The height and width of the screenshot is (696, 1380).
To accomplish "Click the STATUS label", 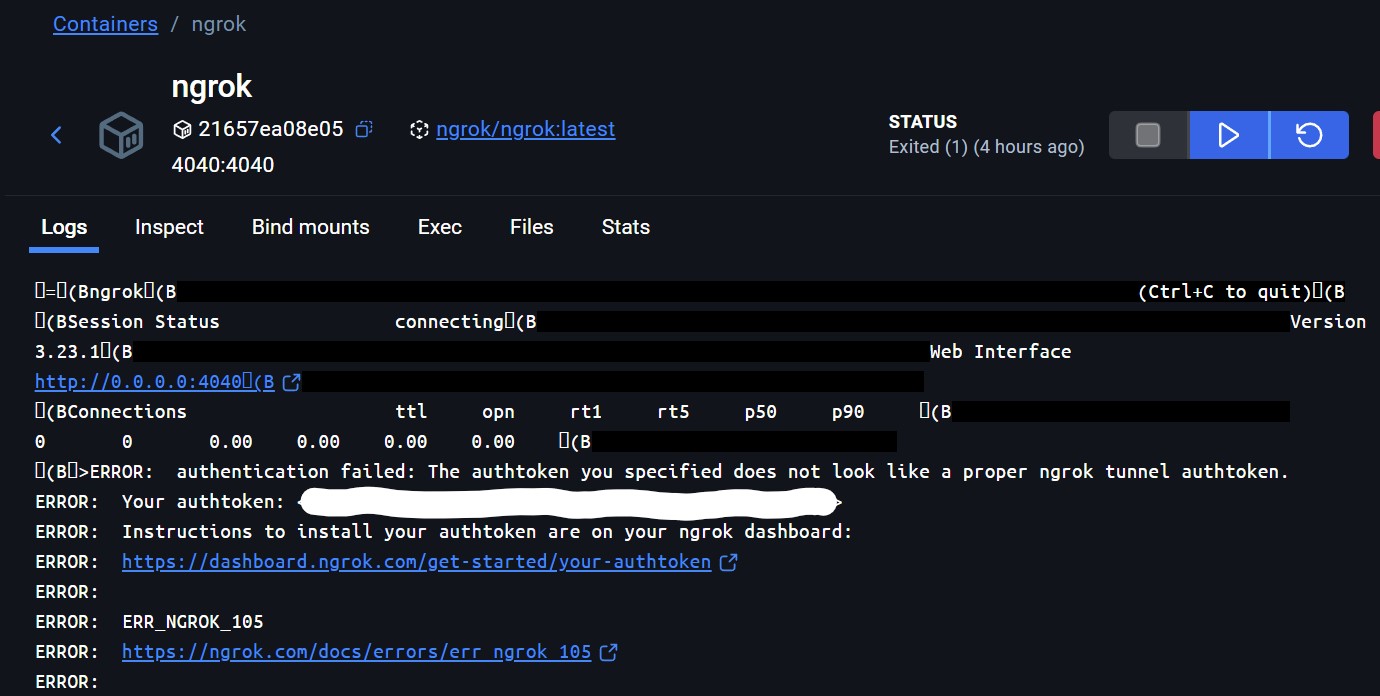I will click(x=923, y=122).
